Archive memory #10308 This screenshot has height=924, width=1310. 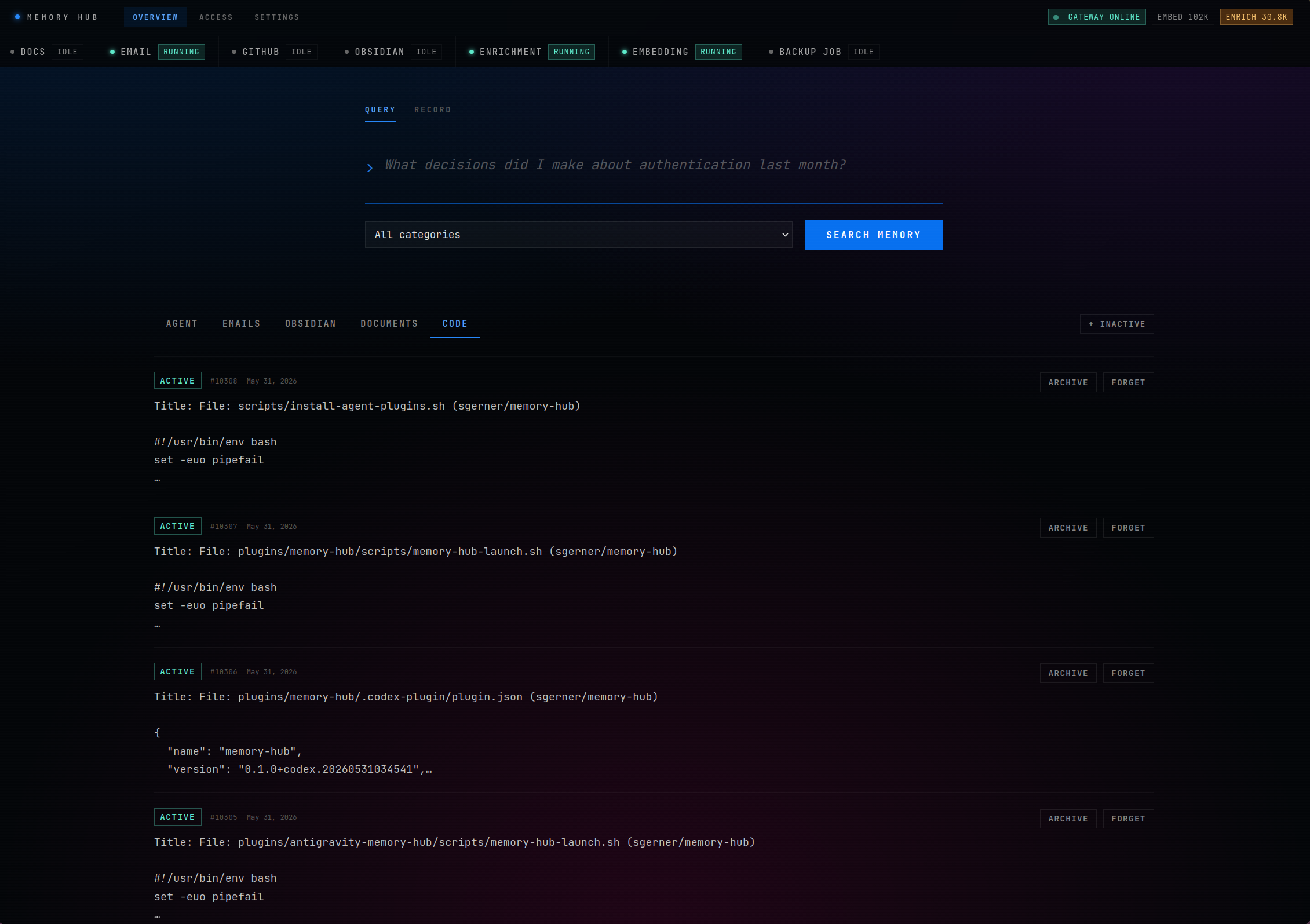(x=1068, y=382)
